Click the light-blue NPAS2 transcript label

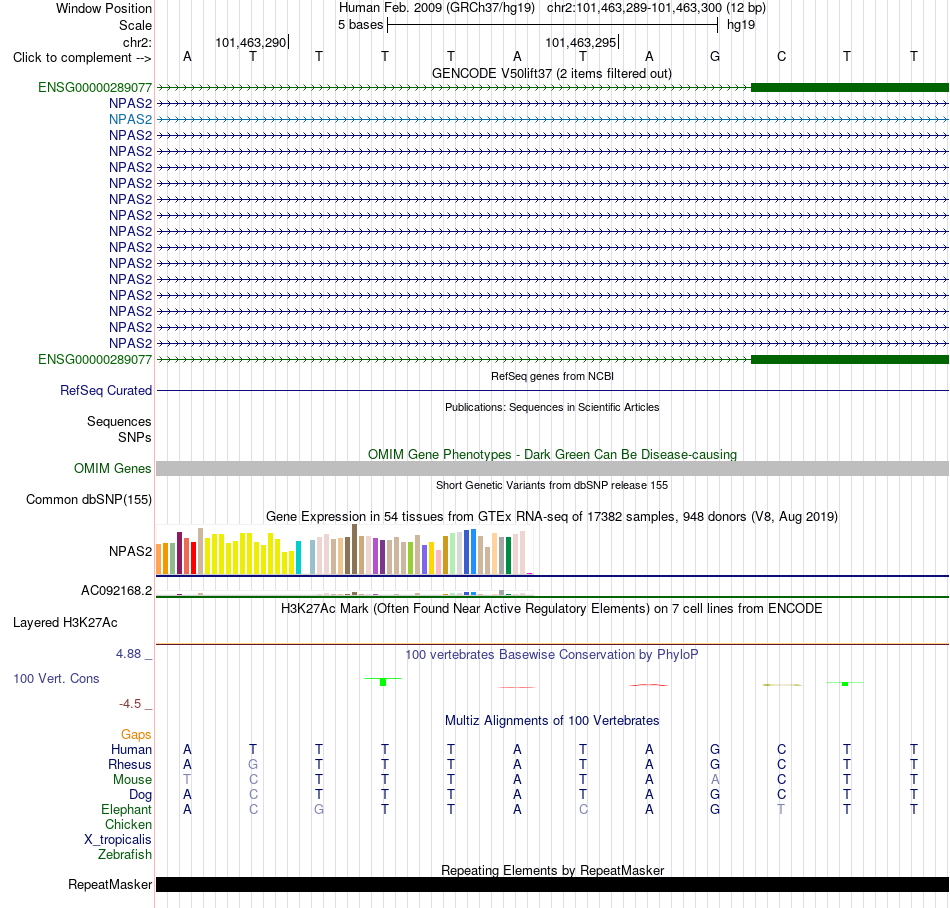pos(130,119)
